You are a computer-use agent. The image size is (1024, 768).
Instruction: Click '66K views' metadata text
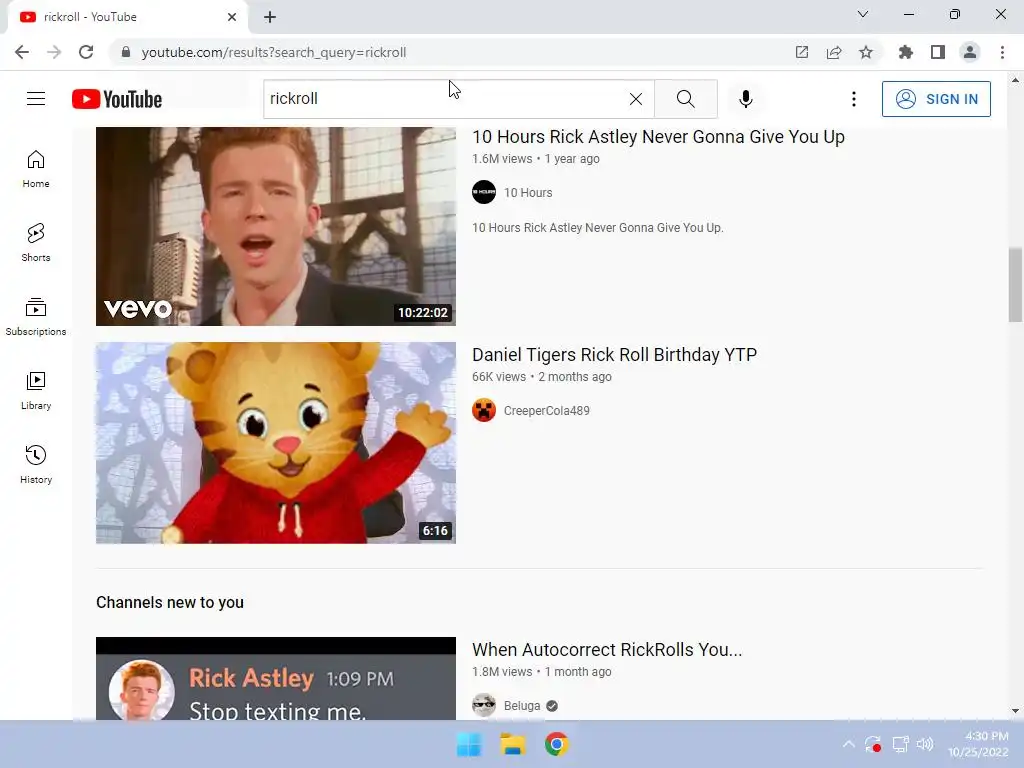point(498,377)
